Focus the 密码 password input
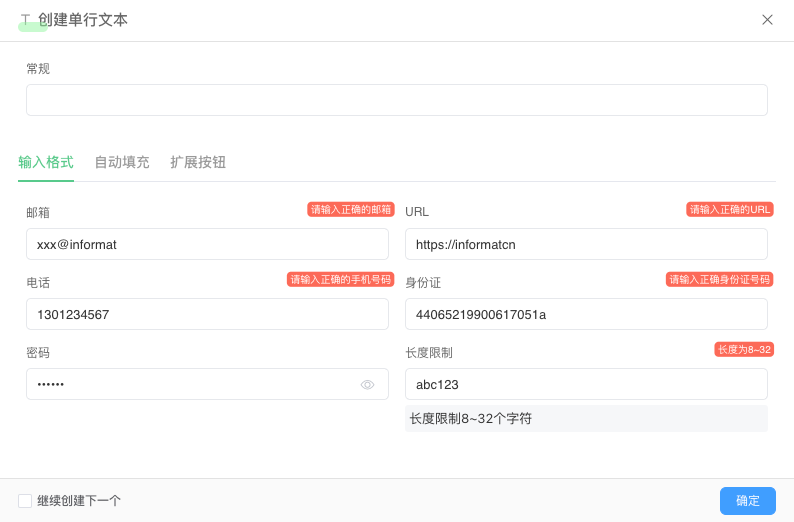Image resolution: width=794 pixels, height=522 pixels. (x=190, y=384)
